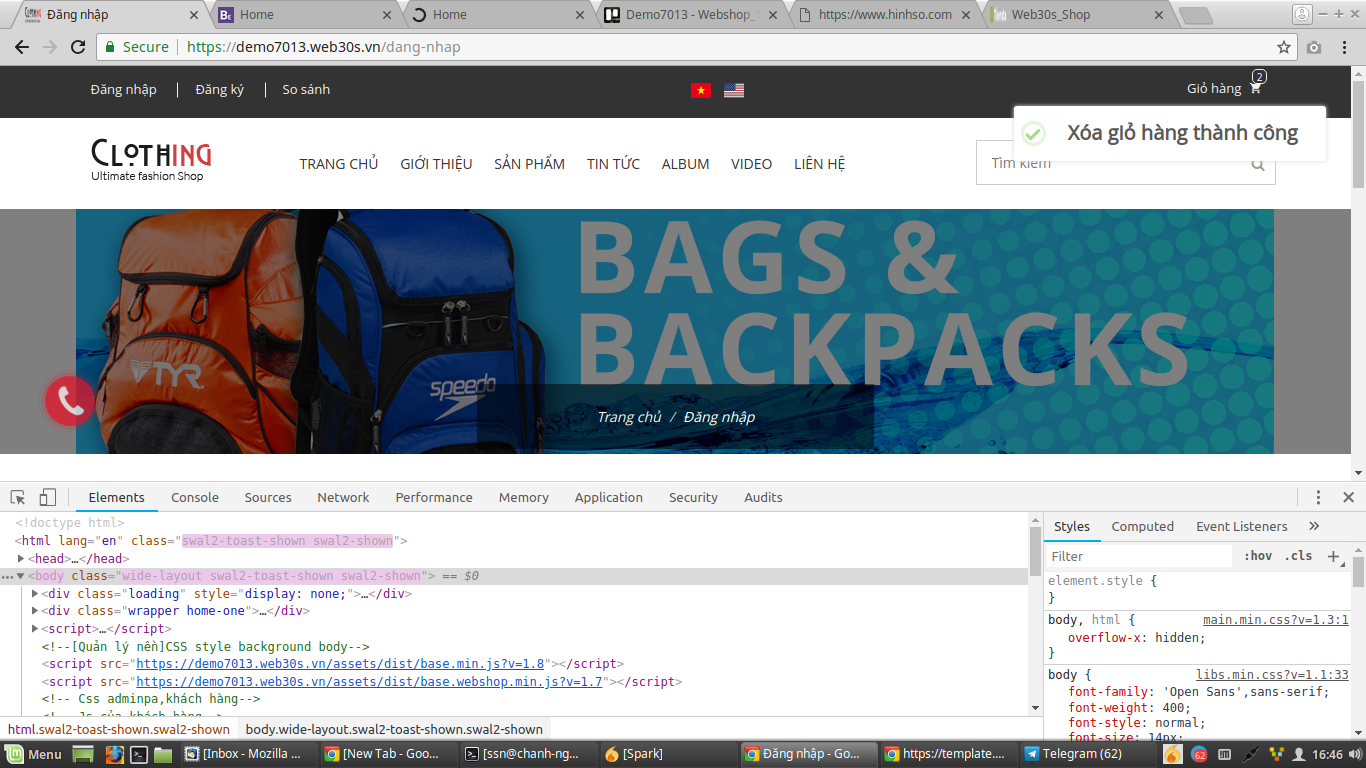Select the Vietnamese flag language icon
Viewport: 1366px width, 768px height.
click(x=701, y=90)
